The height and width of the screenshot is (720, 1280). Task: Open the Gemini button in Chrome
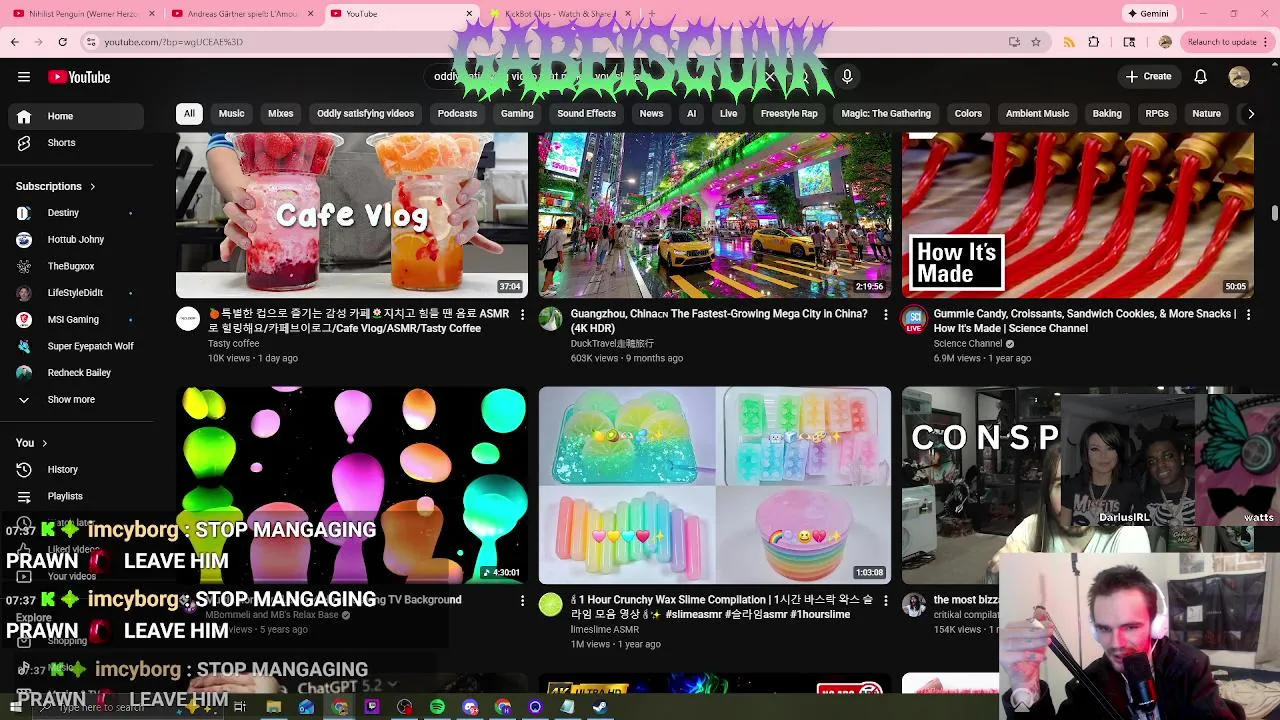1147,14
